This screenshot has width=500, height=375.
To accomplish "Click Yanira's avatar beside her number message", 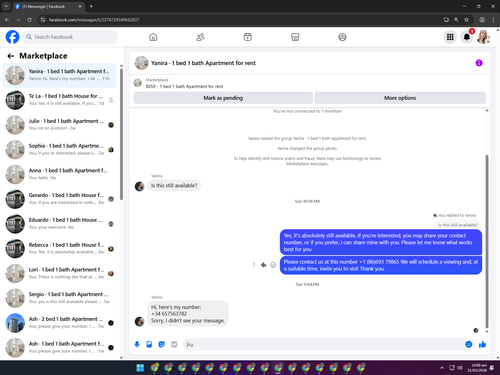I will pos(139,321).
